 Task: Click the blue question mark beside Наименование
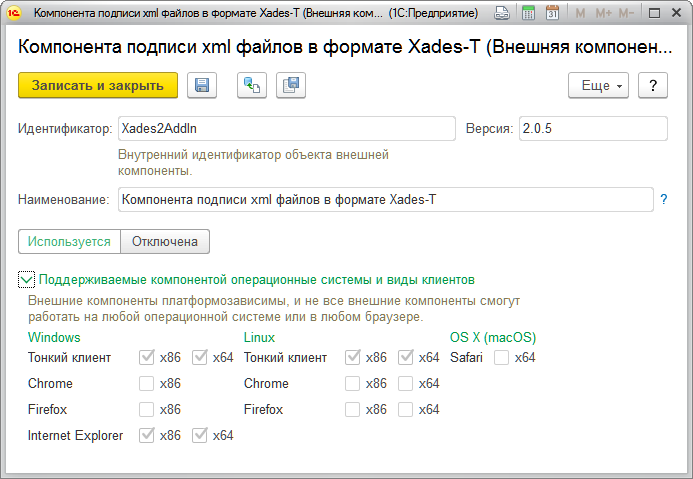coord(663,199)
